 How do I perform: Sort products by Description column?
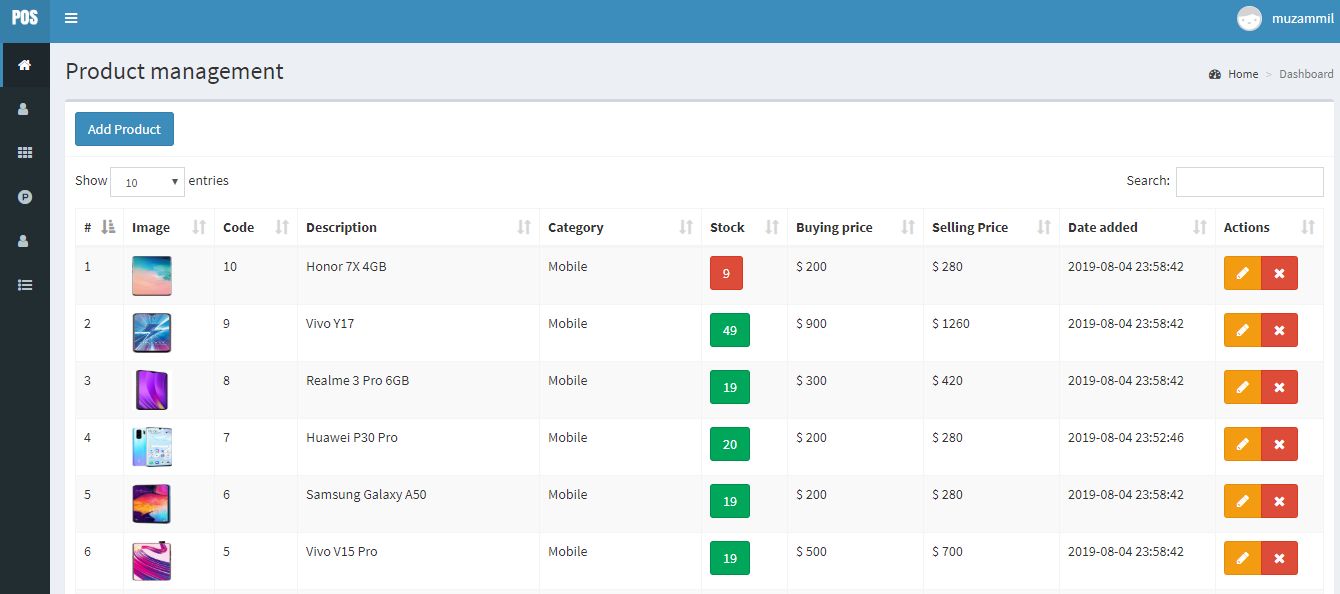[417, 228]
